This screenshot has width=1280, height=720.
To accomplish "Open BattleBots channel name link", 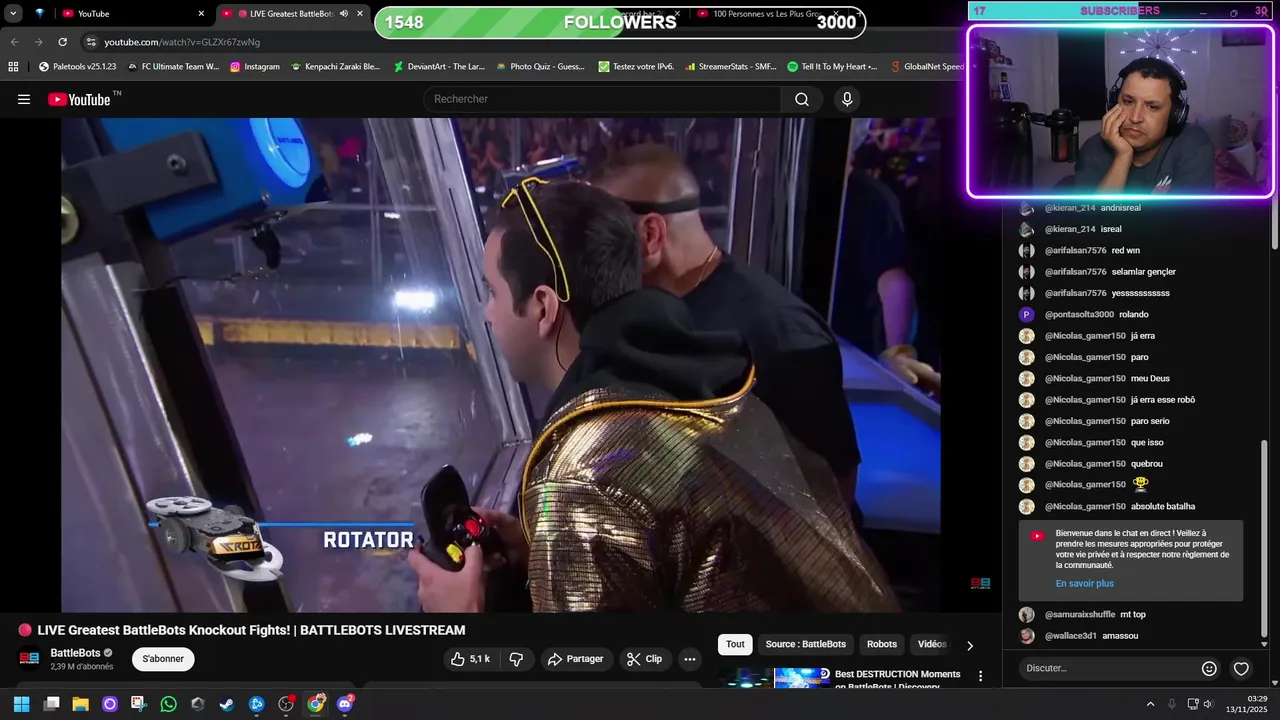I will tap(76, 653).
